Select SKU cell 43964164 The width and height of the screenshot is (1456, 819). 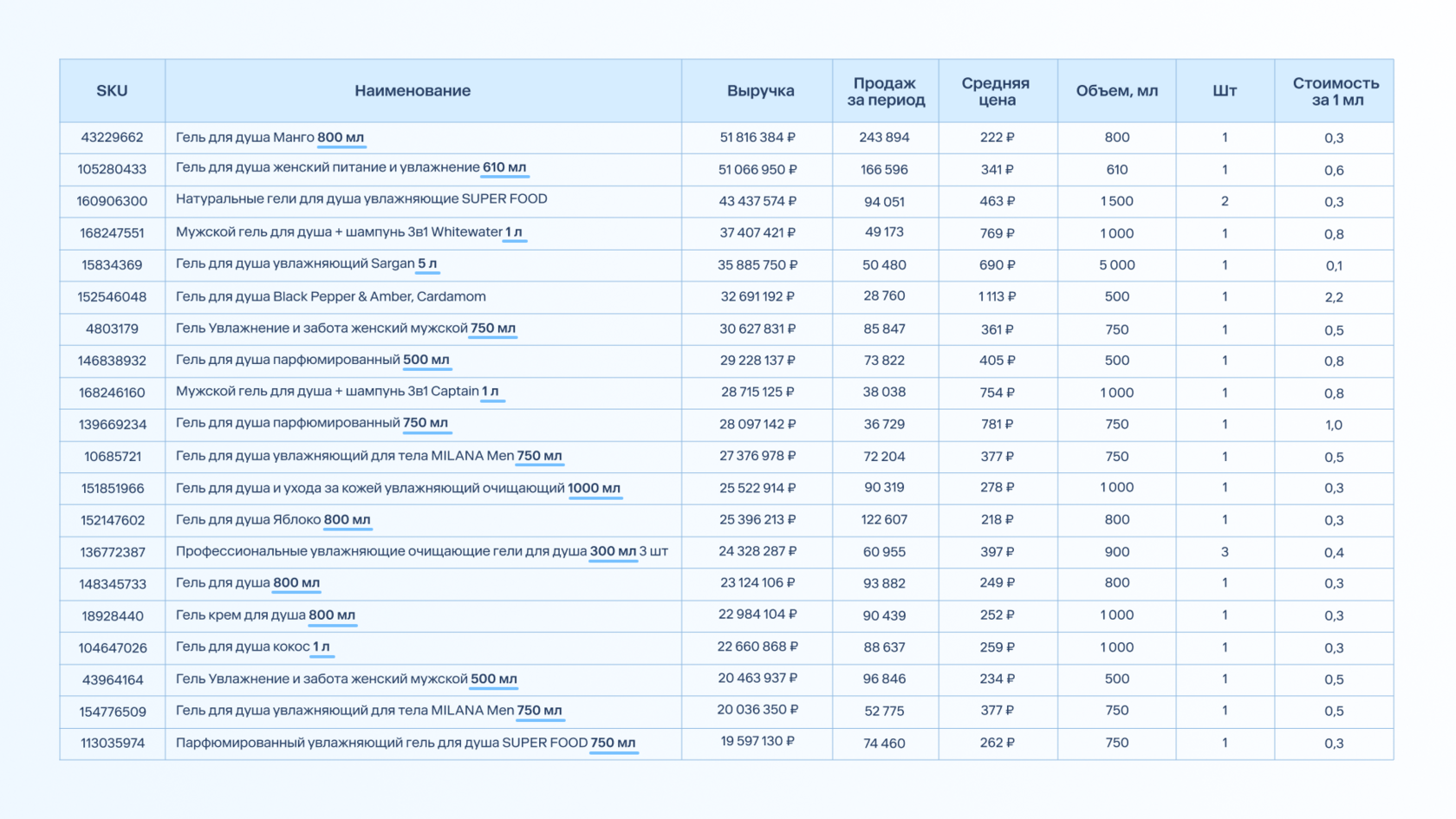(x=112, y=680)
